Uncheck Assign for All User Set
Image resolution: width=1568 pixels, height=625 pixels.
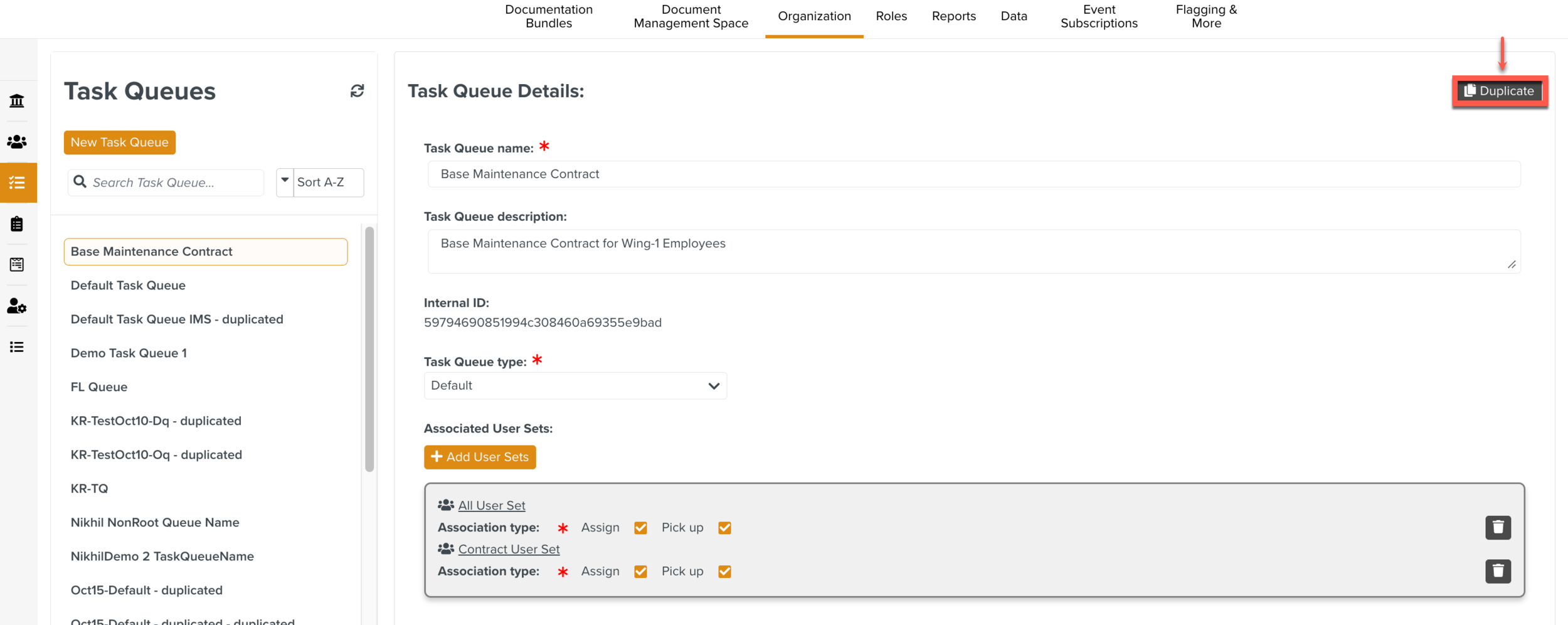point(640,528)
